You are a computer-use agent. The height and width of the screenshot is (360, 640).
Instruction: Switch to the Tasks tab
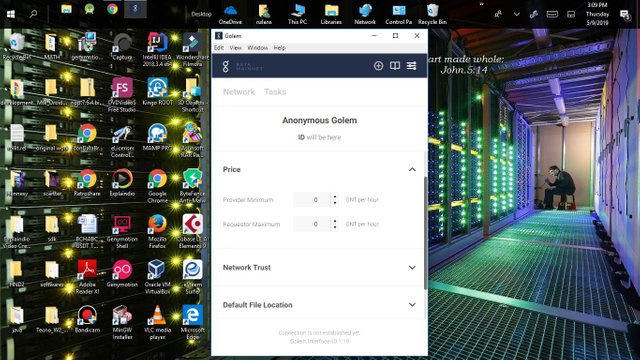(275, 92)
